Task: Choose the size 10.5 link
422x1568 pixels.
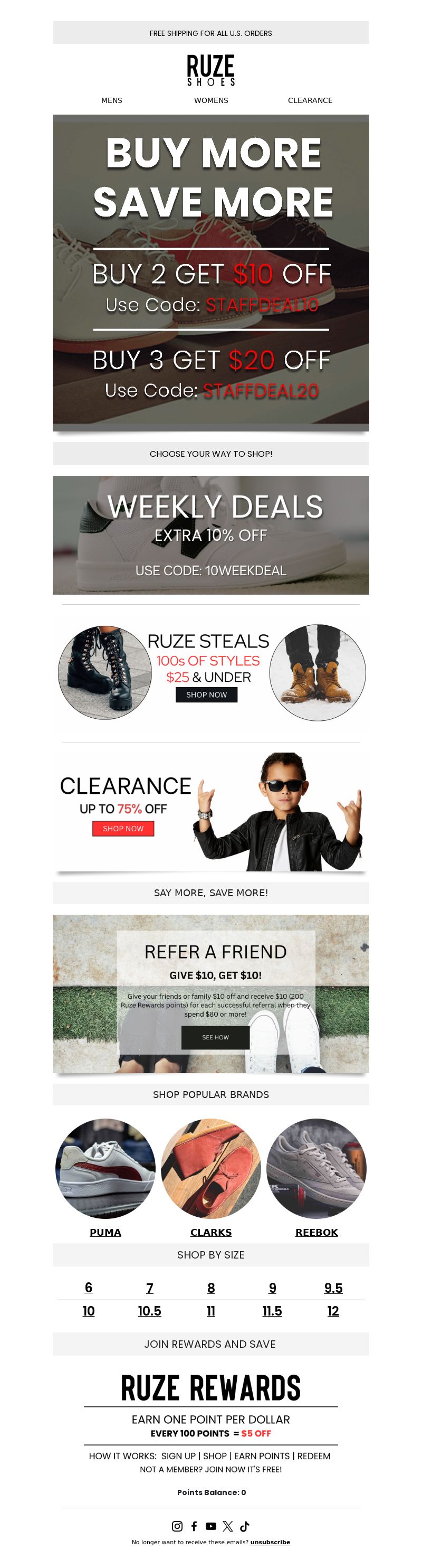Action: [150, 1310]
